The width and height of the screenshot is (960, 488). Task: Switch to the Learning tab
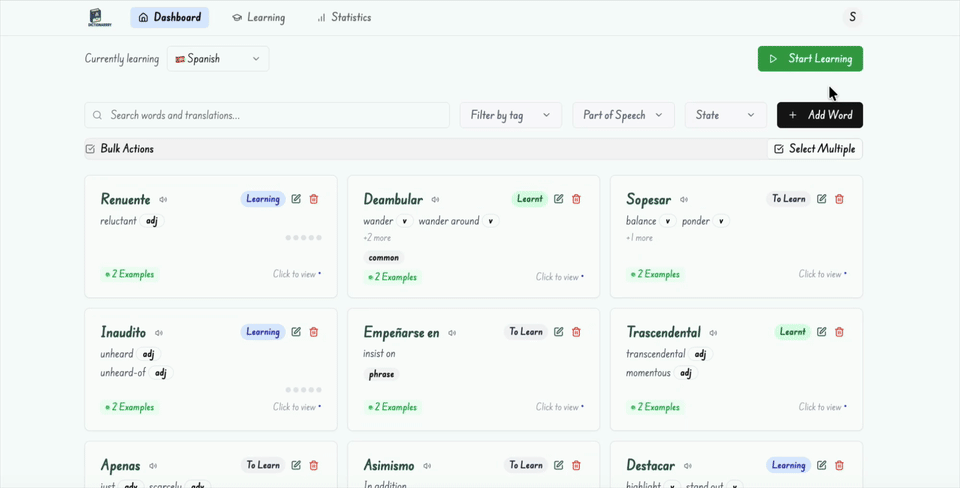[258, 17]
